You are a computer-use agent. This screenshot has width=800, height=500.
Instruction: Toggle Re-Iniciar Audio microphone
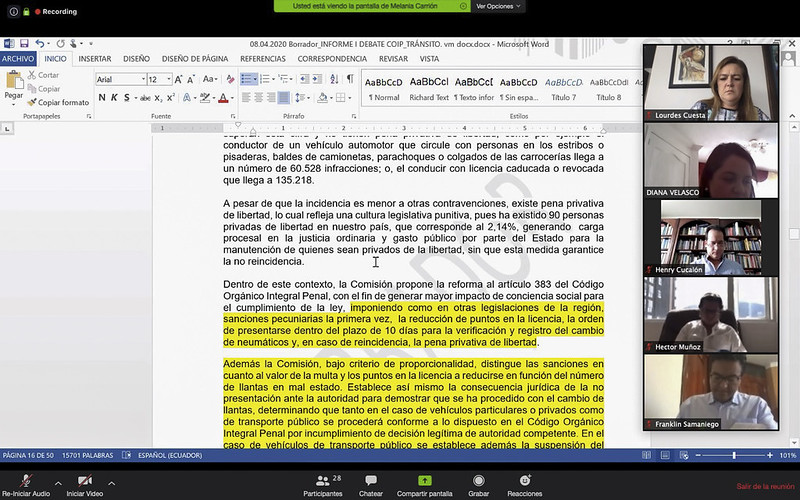point(26,481)
